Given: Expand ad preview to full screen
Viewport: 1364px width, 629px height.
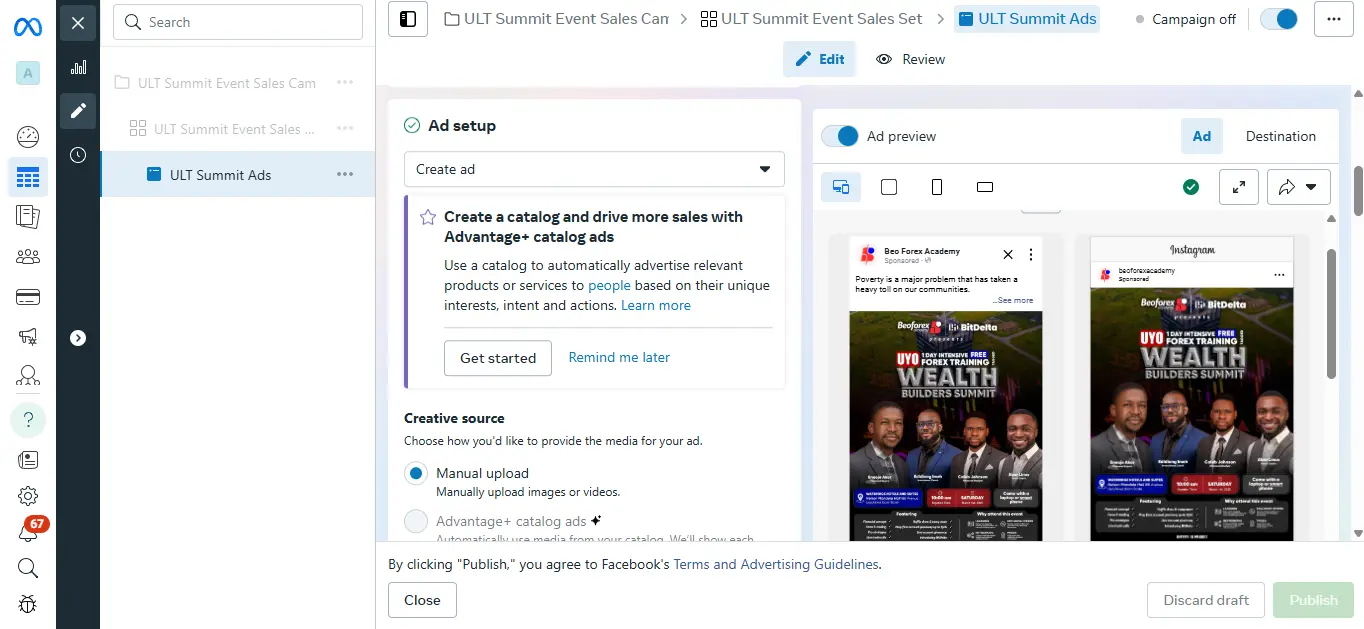Looking at the screenshot, I should [1239, 187].
